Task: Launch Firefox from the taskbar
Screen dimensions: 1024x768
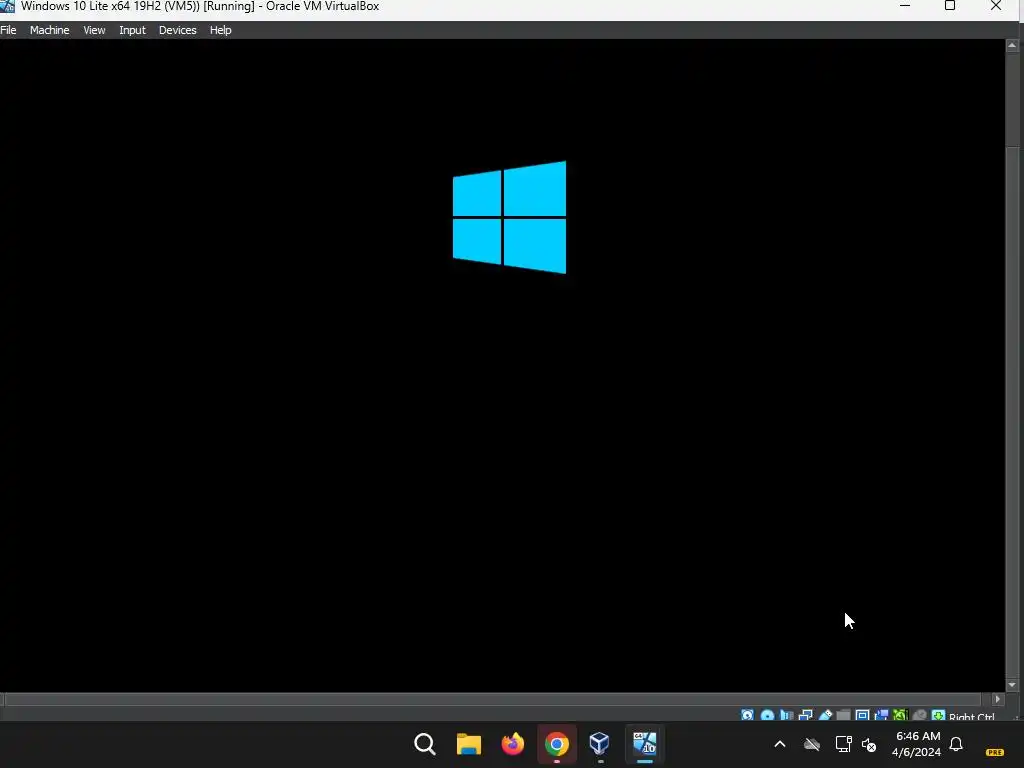Action: (x=513, y=744)
